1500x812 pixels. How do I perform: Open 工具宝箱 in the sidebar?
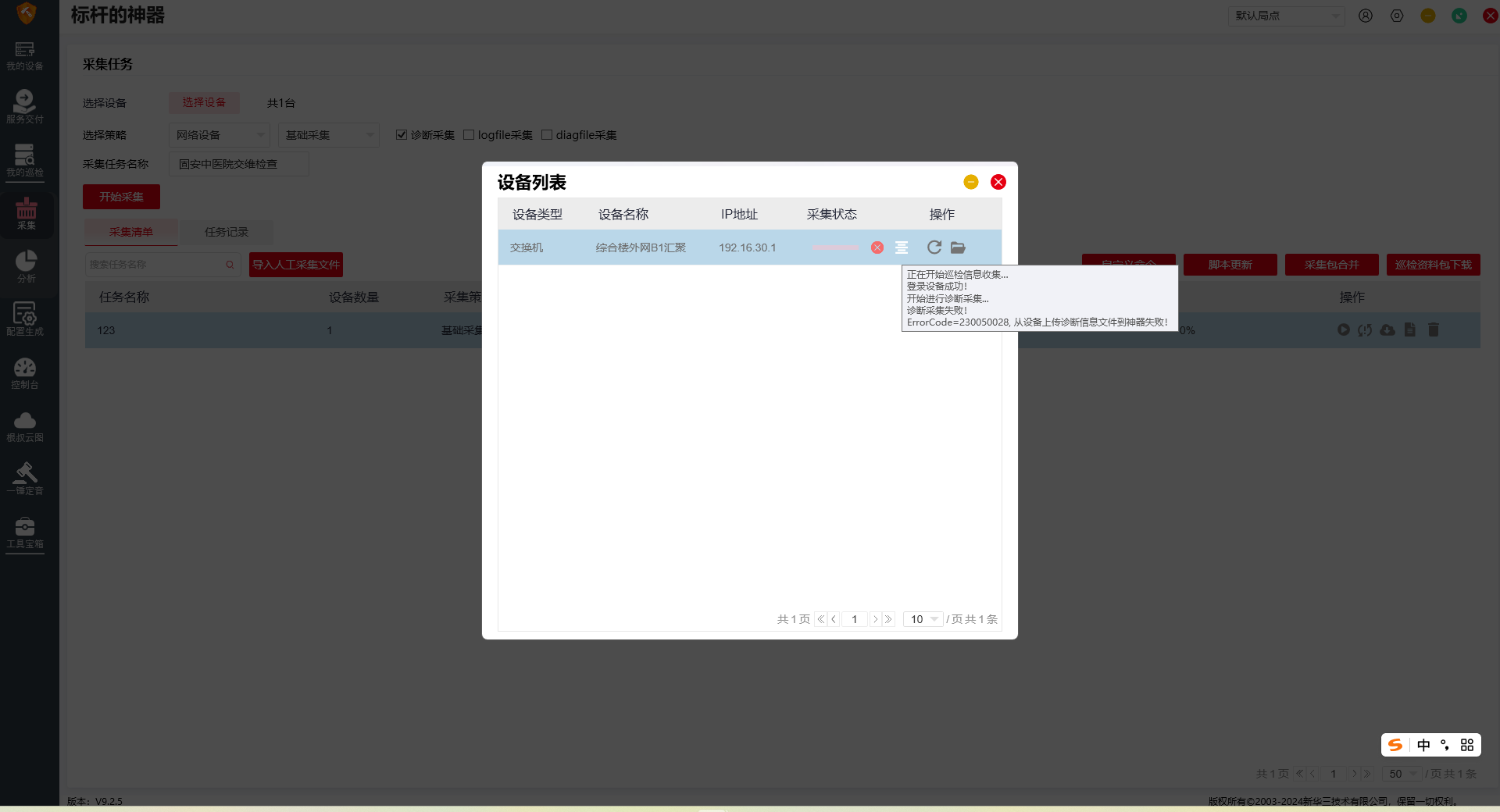pos(25,532)
